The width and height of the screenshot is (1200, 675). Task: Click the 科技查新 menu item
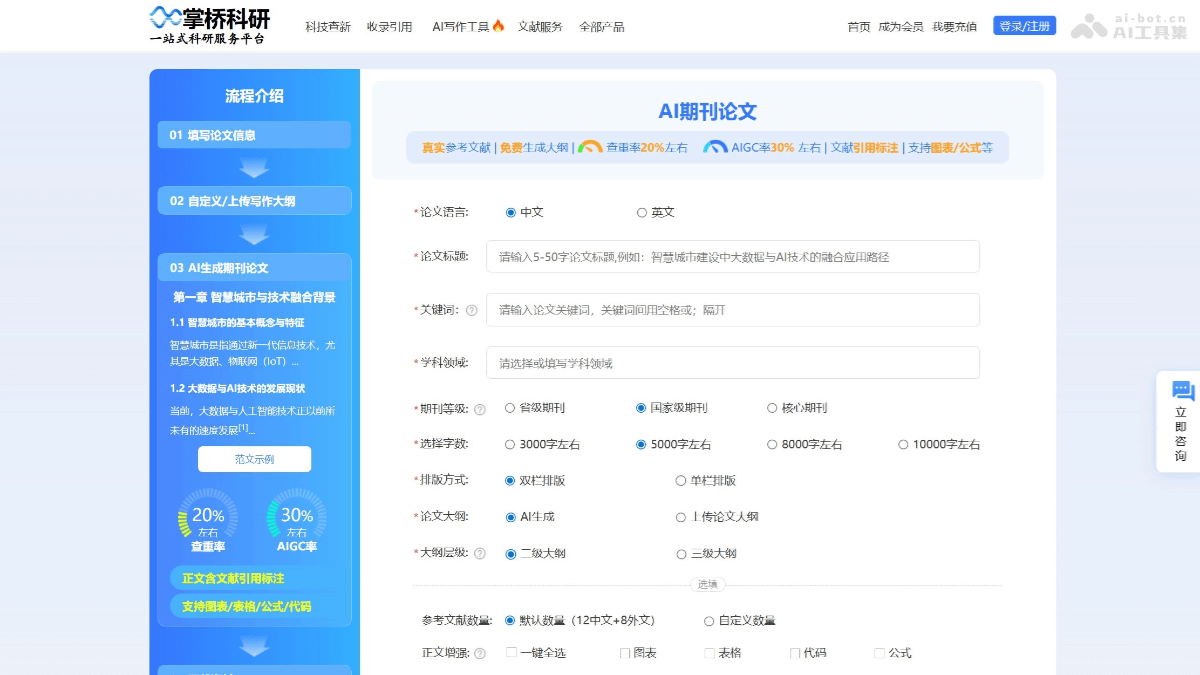coord(327,26)
